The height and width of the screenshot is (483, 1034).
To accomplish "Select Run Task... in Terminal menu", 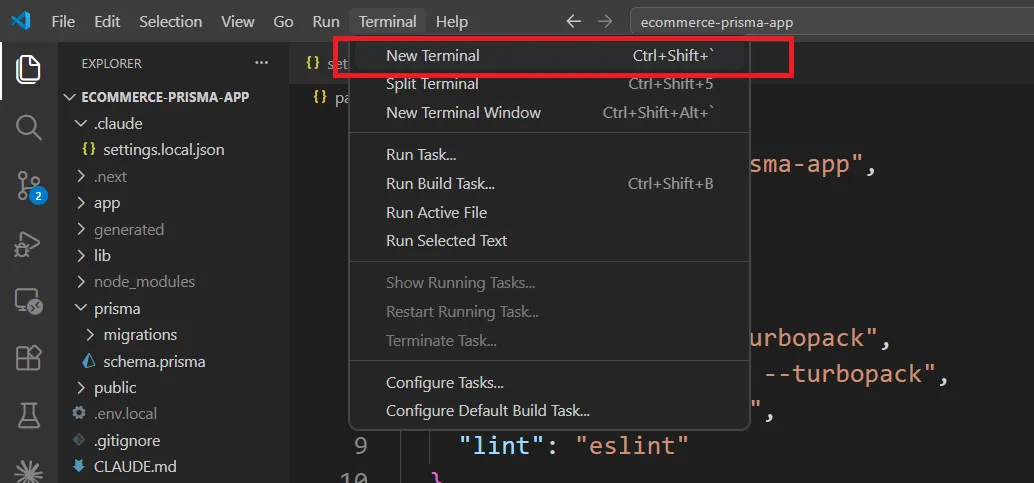I will pos(550,155).
